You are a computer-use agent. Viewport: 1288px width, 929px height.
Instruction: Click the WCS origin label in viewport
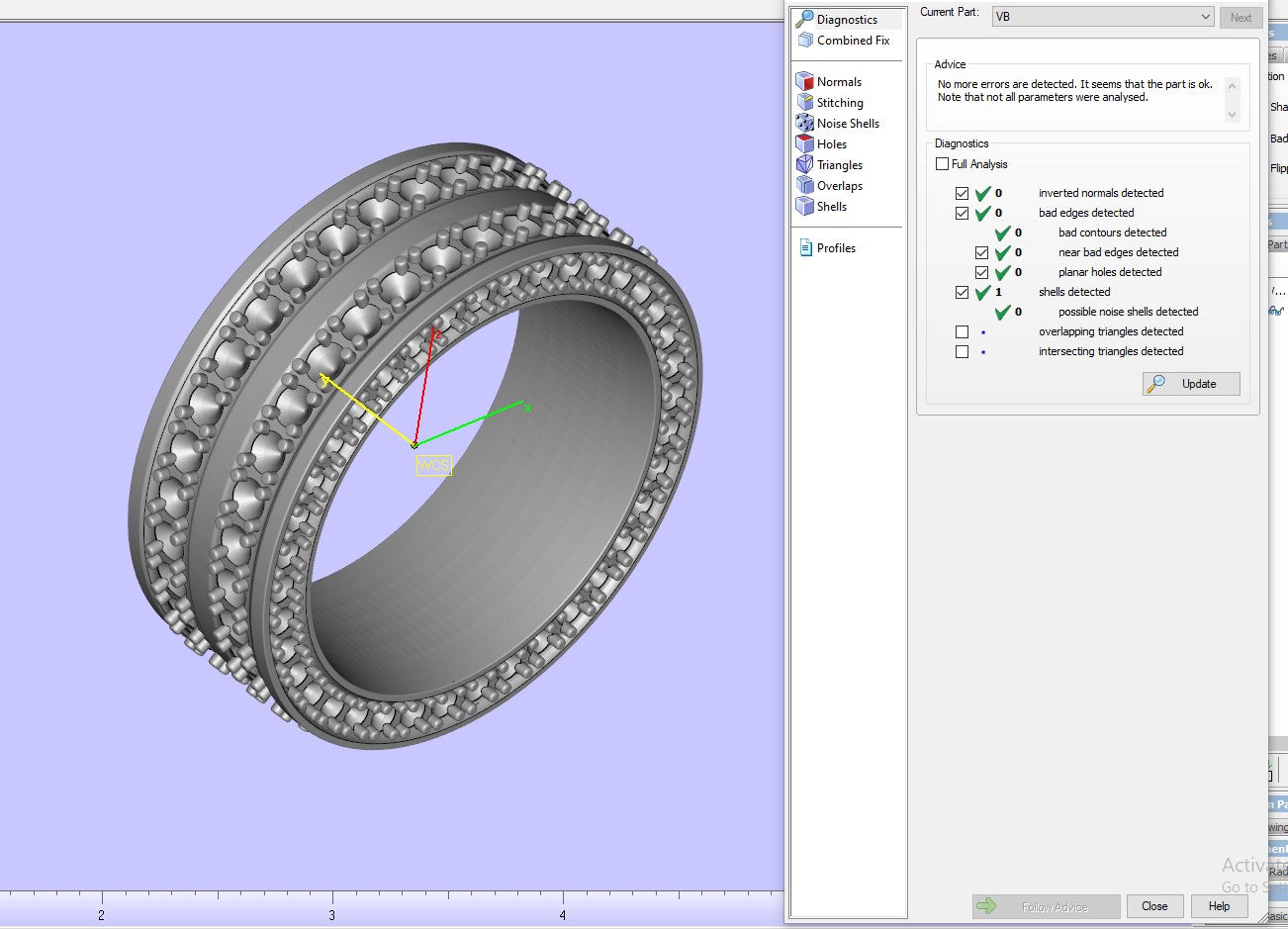point(433,465)
